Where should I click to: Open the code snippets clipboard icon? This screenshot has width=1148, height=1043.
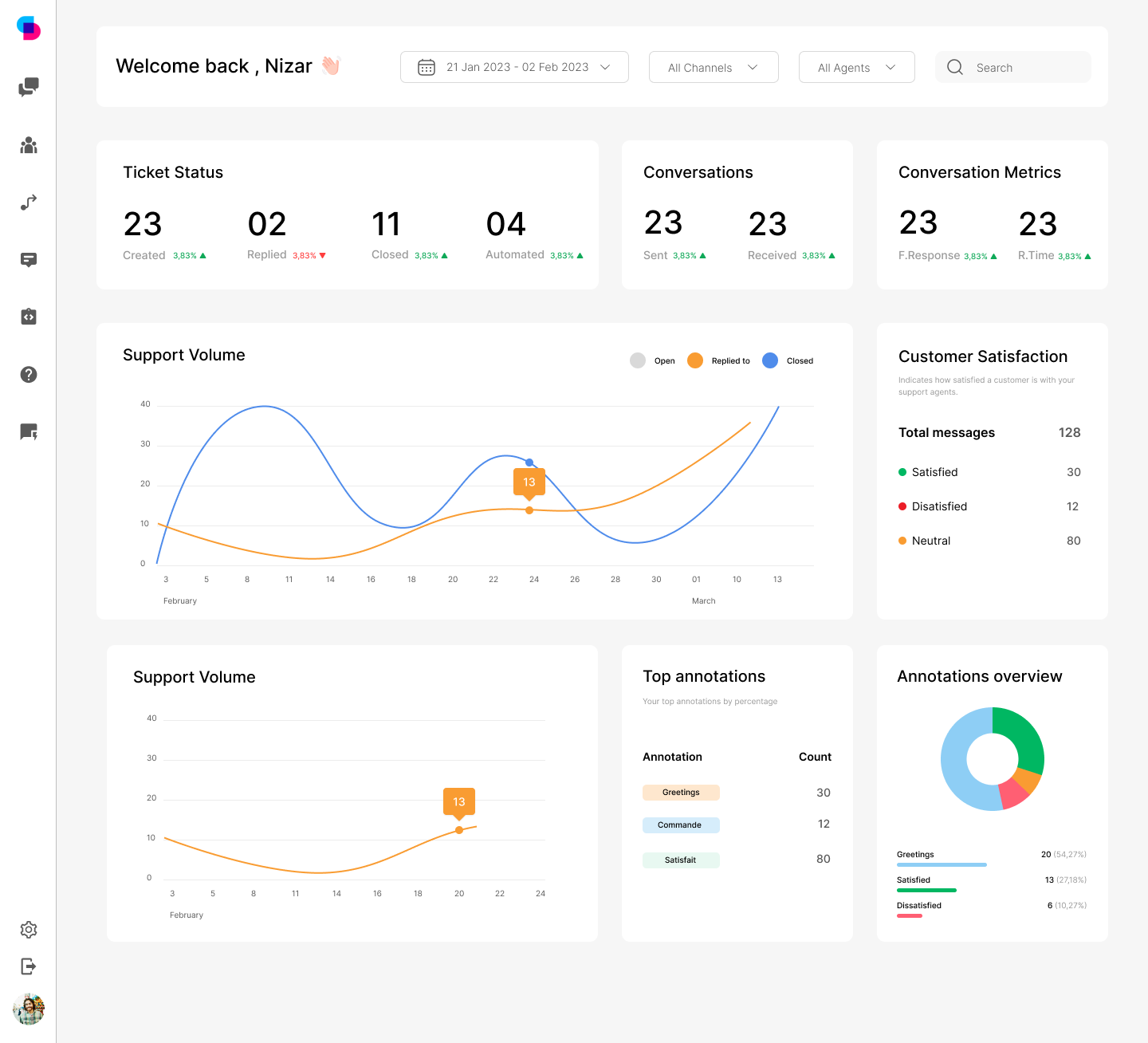pos(29,317)
